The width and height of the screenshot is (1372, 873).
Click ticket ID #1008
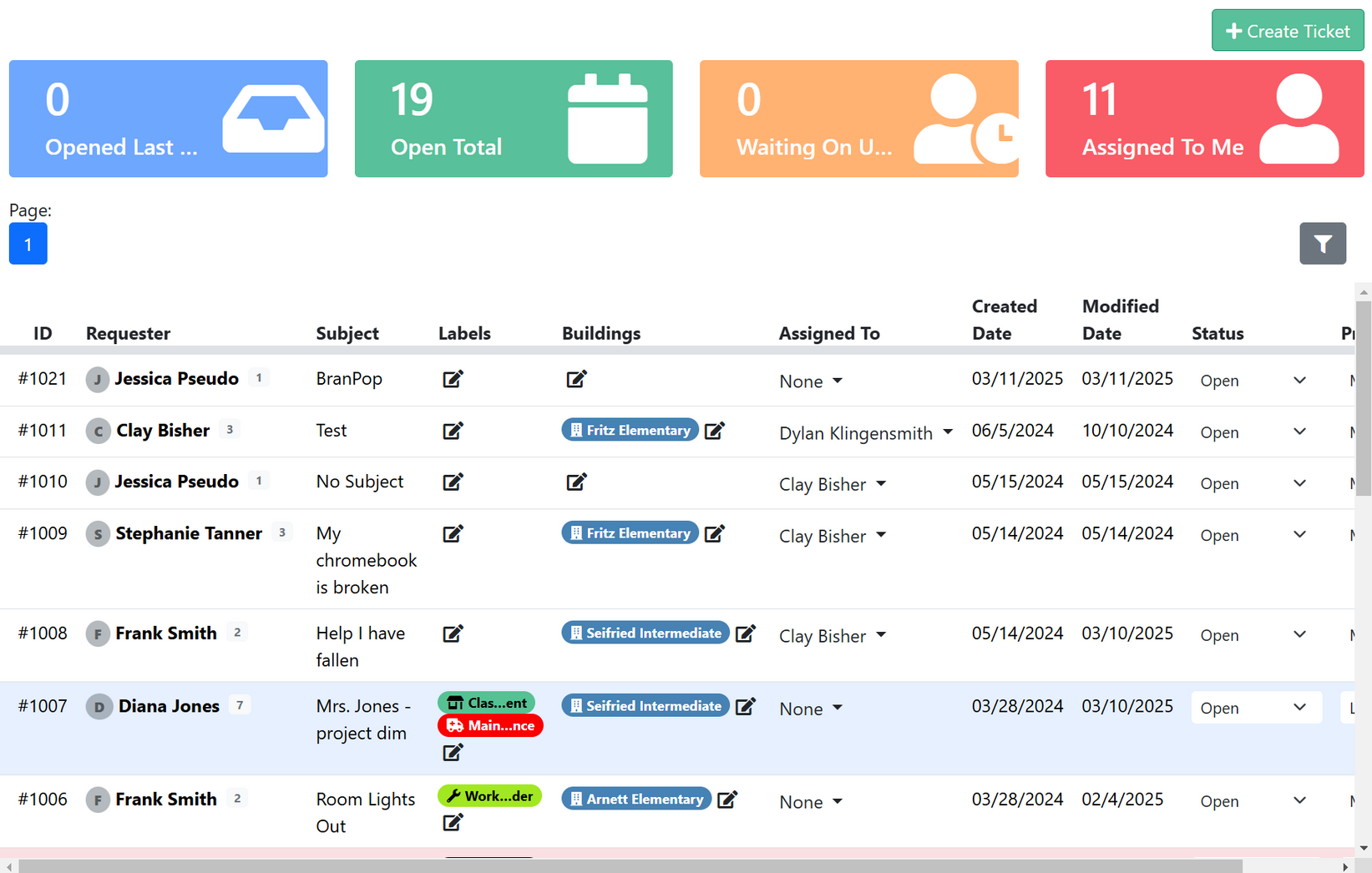tap(43, 633)
